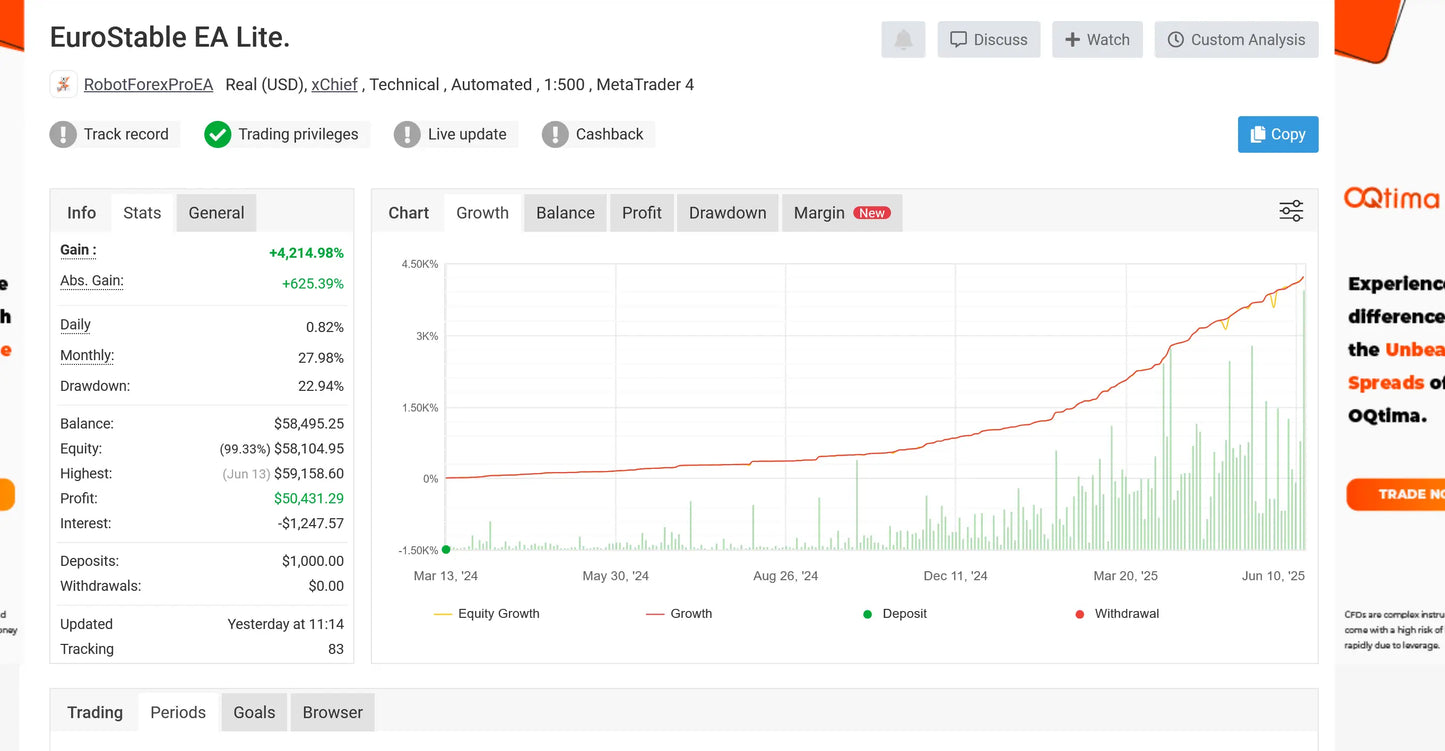Select the Chart tab
The width and height of the screenshot is (1445, 751).
click(408, 213)
